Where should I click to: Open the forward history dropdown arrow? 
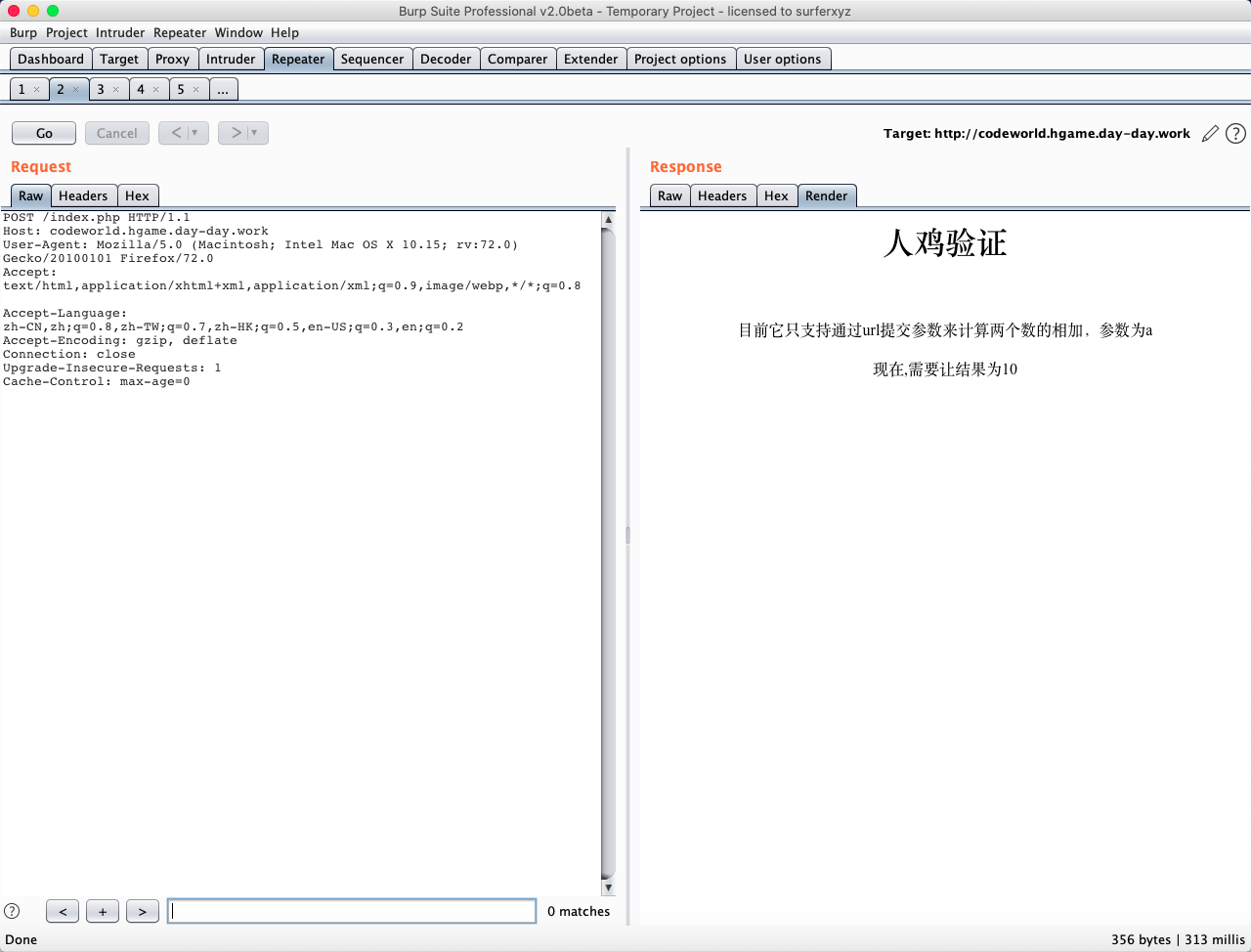point(254,133)
